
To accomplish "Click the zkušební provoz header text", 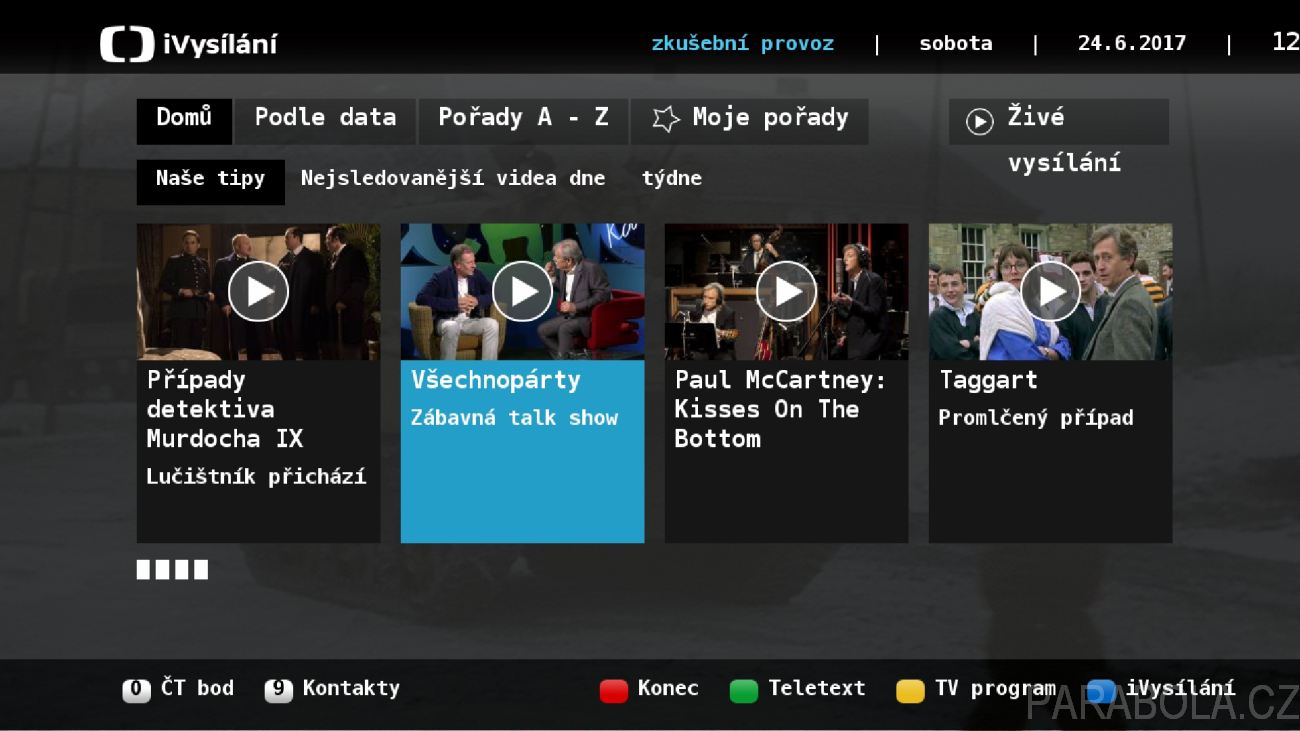I will click(x=742, y=43).
